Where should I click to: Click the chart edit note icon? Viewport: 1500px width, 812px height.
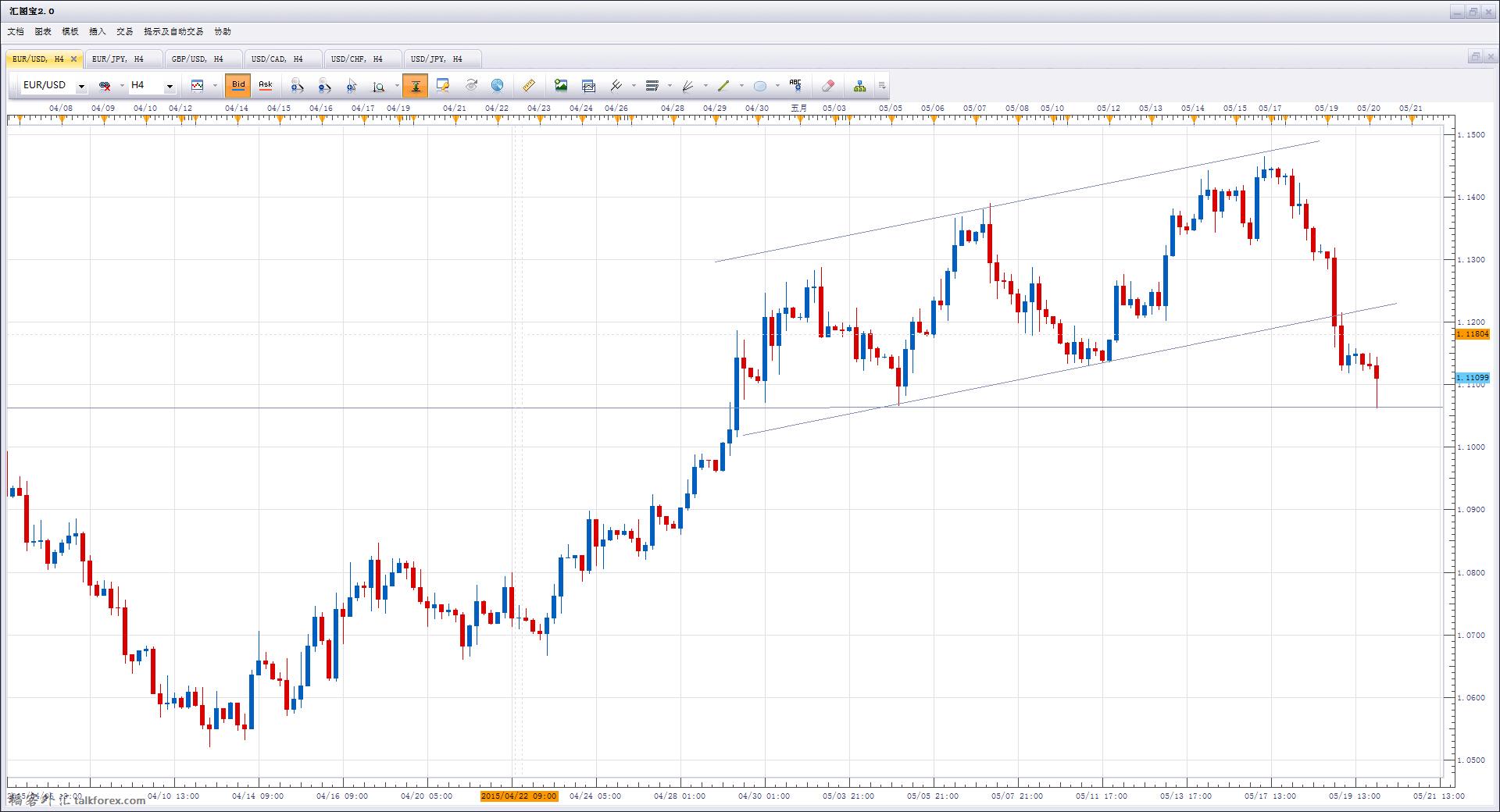point(443,86)
